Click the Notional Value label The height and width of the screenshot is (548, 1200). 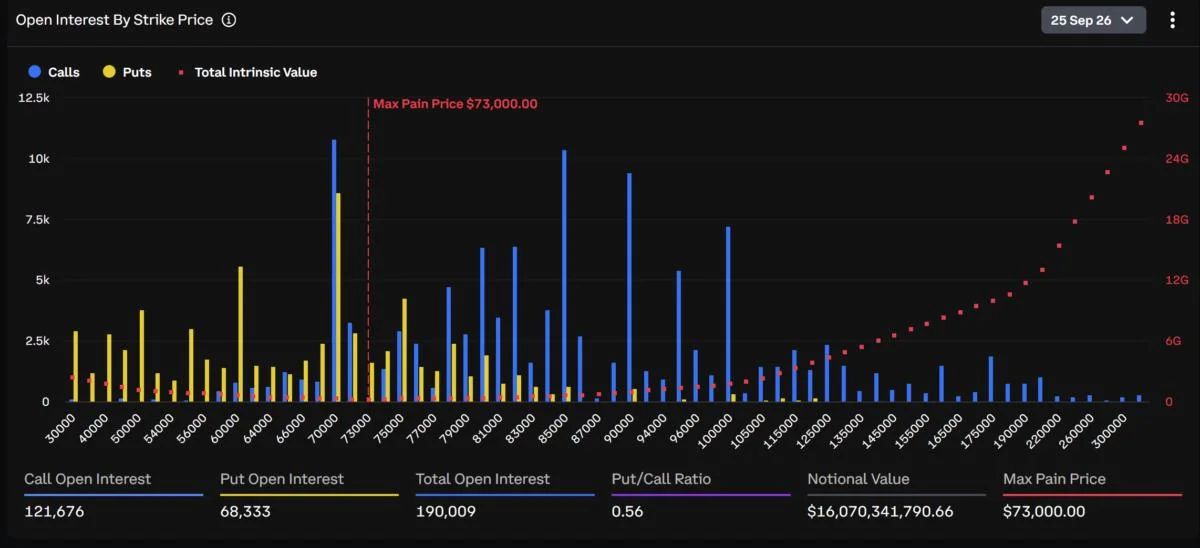coord(859,479)
